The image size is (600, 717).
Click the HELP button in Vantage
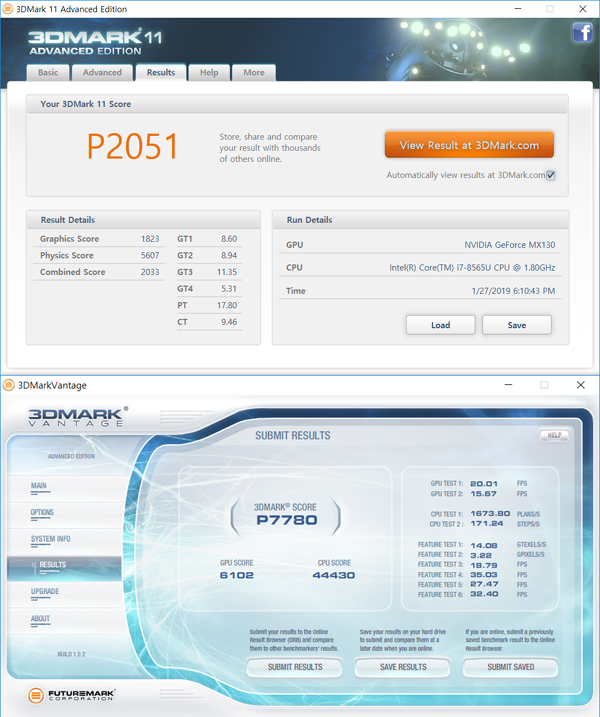click(554, 435)
